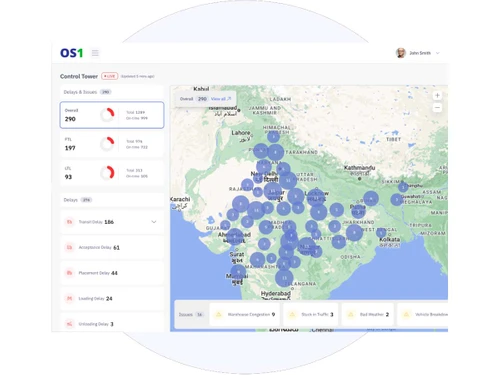
Task: Select the LTL 93 card
Action: pos(112,173)
